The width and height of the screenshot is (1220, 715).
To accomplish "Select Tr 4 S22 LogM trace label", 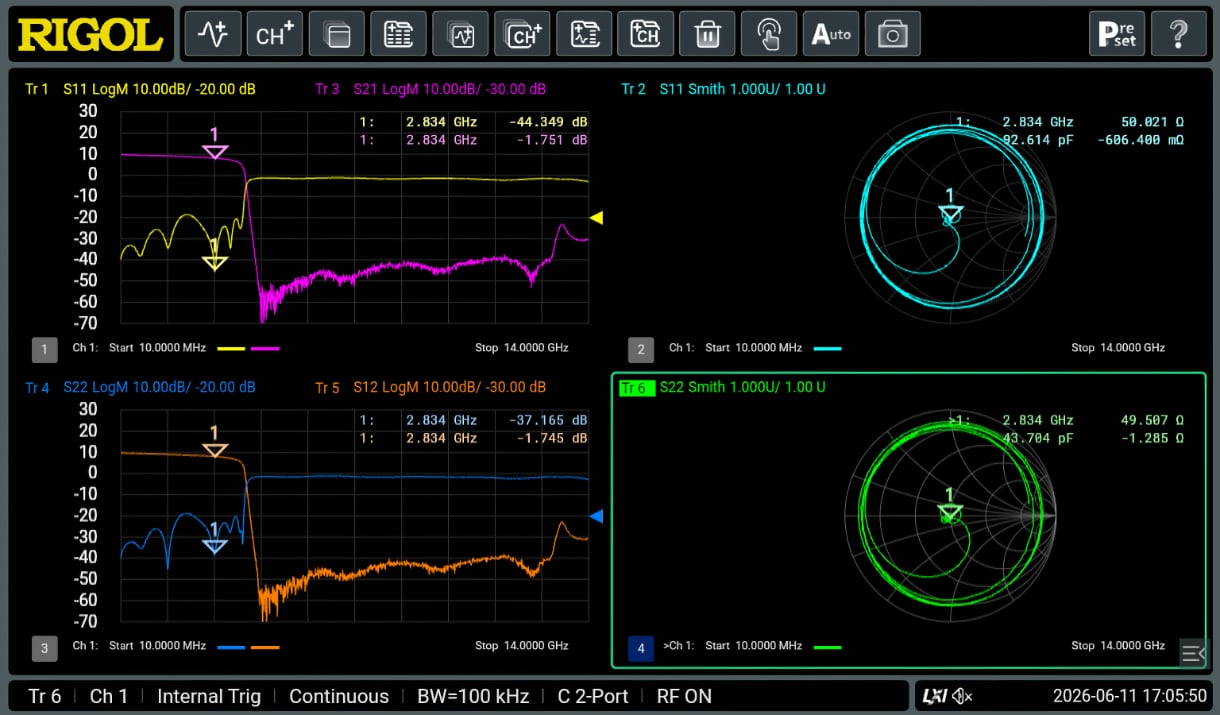I will point(140,387).
